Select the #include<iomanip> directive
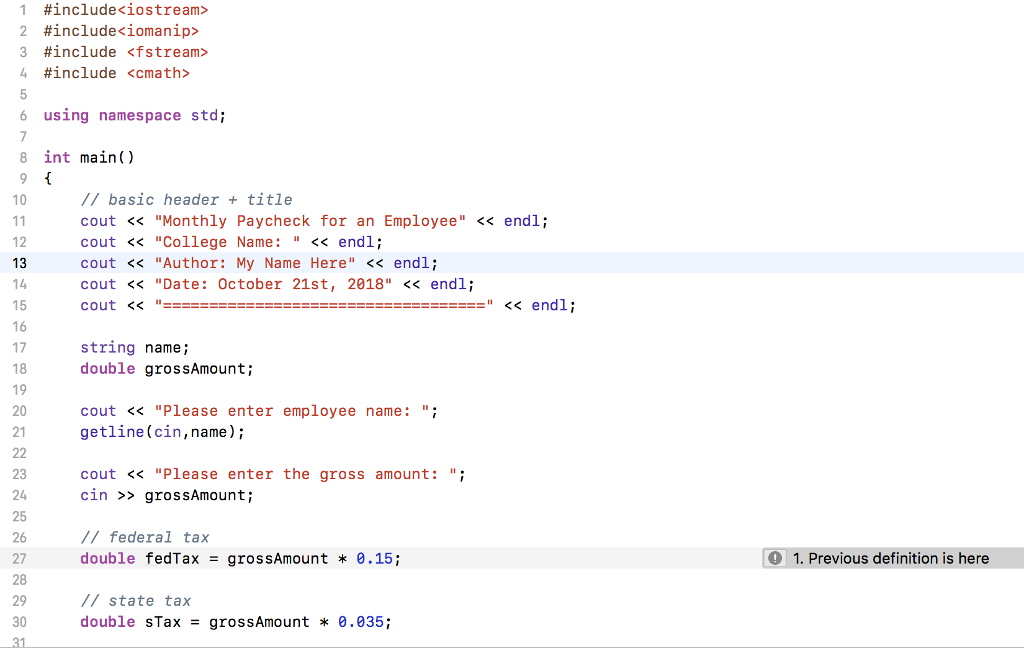The image size is (1024, 648). (x=120, y=30)
